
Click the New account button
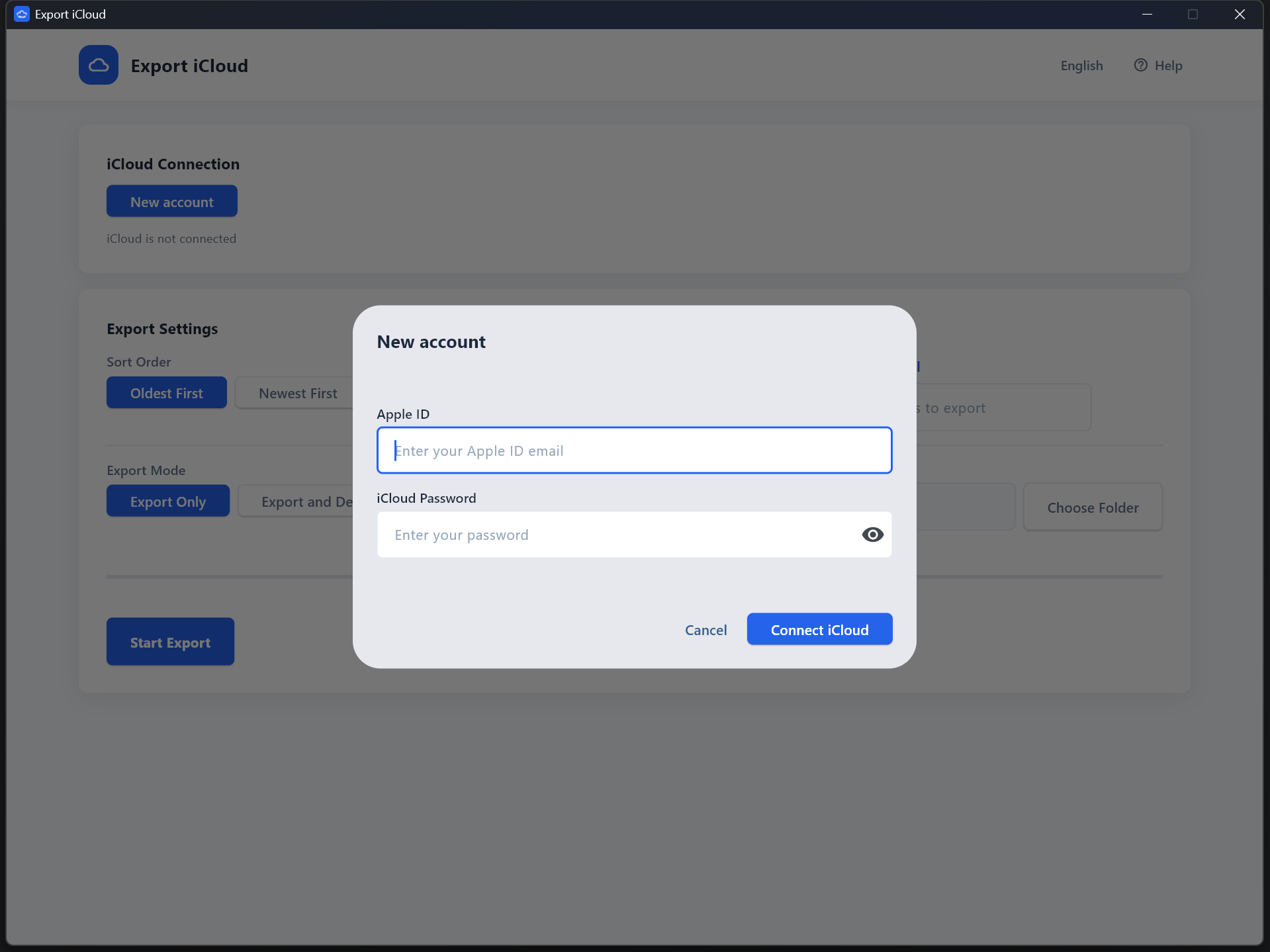pyautogui.click(x=171, y=200)
